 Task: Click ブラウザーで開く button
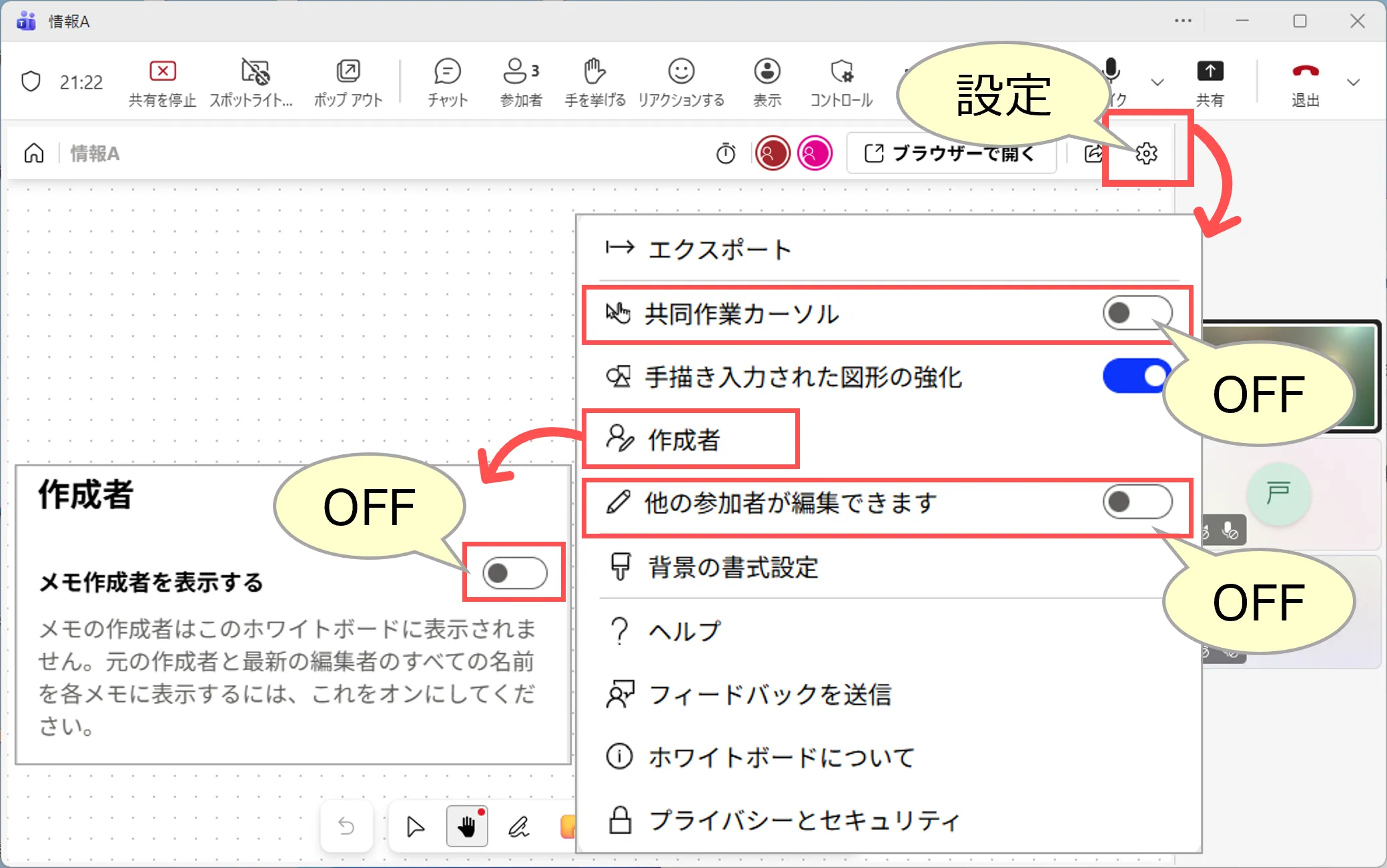pyautogui.click(x=951, y=153)
